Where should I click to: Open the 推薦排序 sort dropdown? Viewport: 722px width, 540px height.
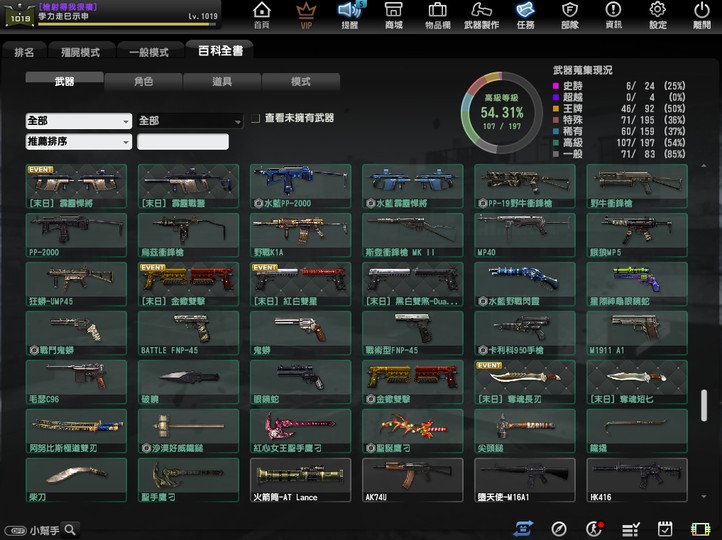click(x=78, y=142)
